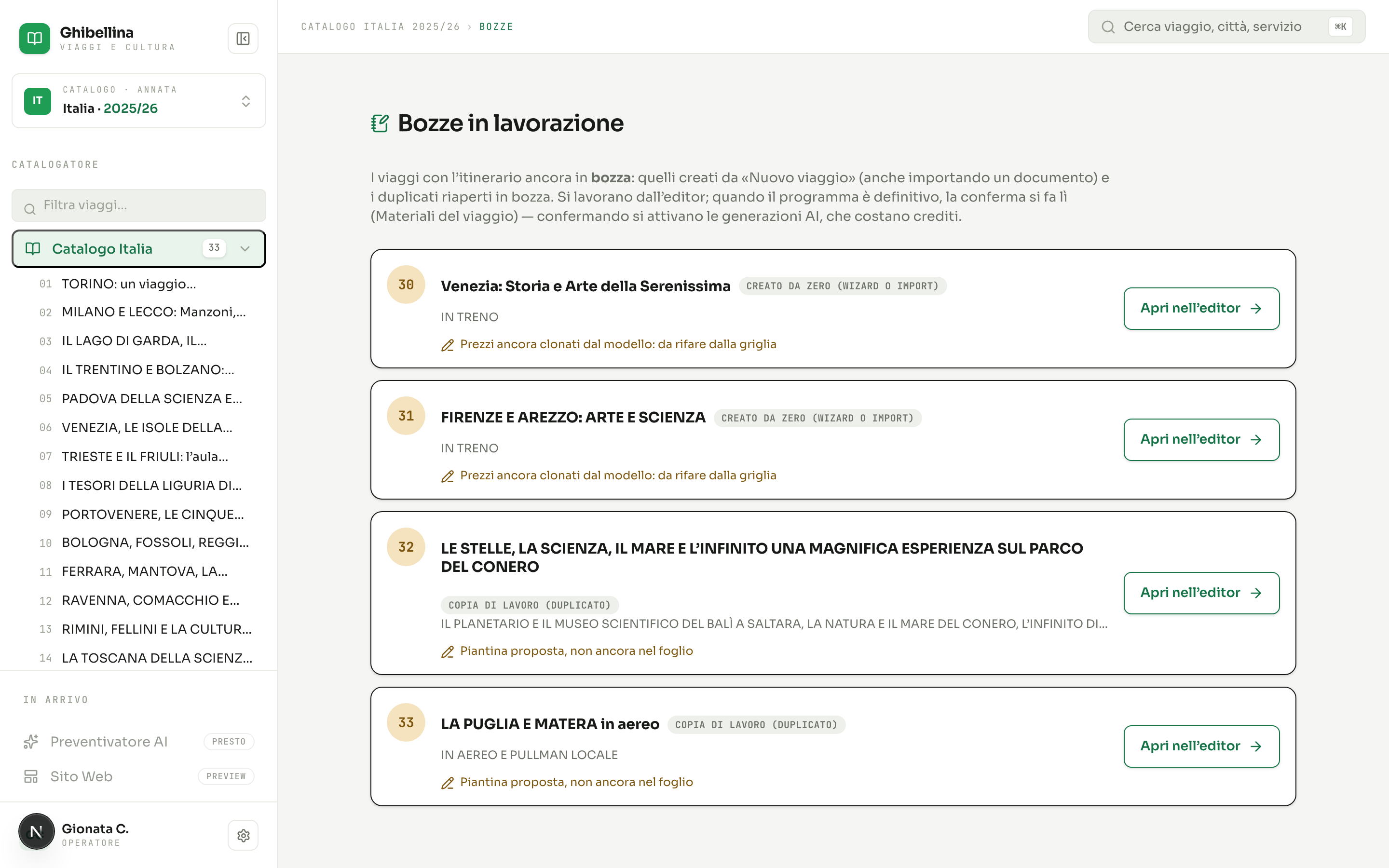Click Catalogo Italia 2025/26 breadcrumb
This screenshot has width=1389, height=868.
click(381, 27)
